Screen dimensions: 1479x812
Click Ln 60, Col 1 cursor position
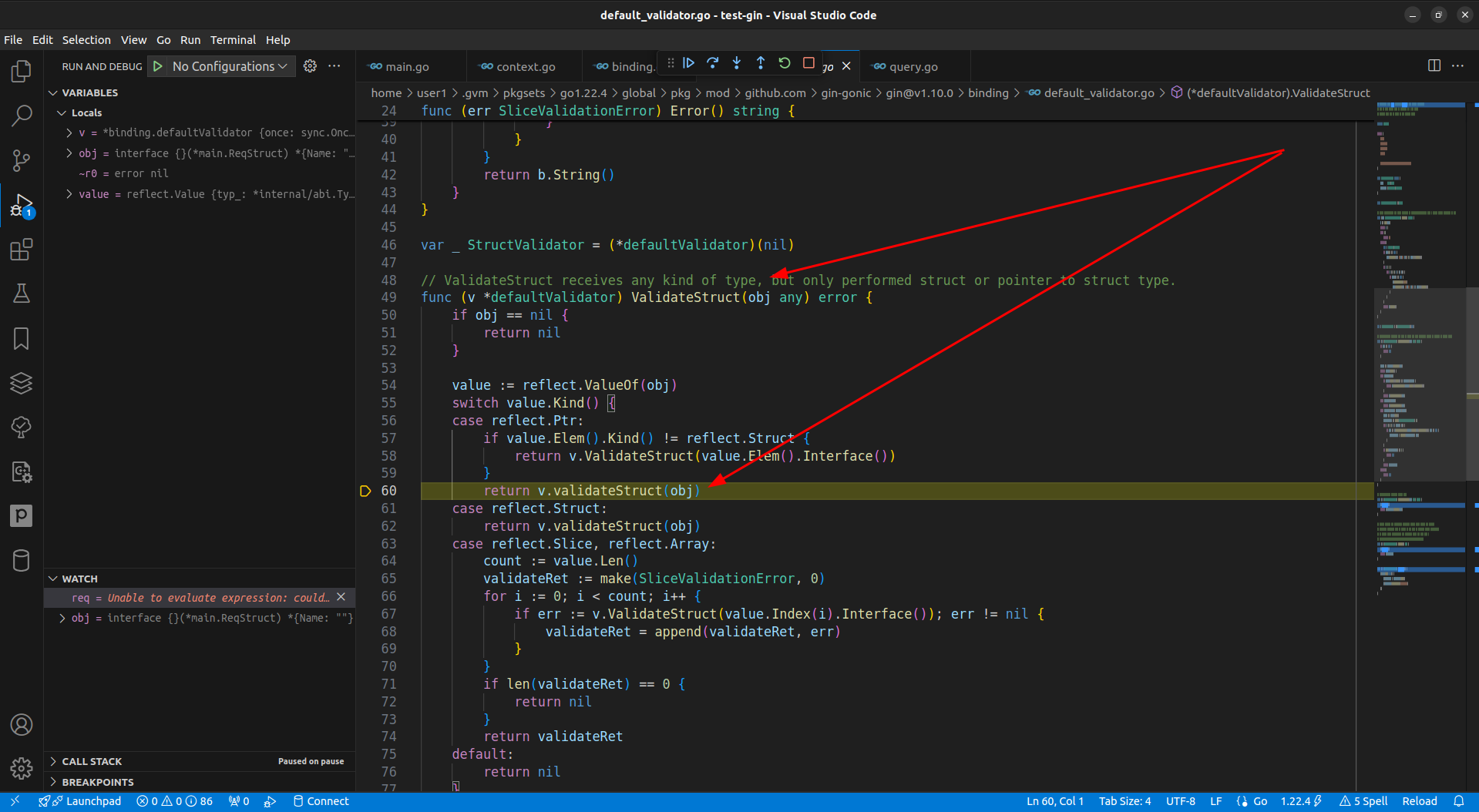[1055, 801]
